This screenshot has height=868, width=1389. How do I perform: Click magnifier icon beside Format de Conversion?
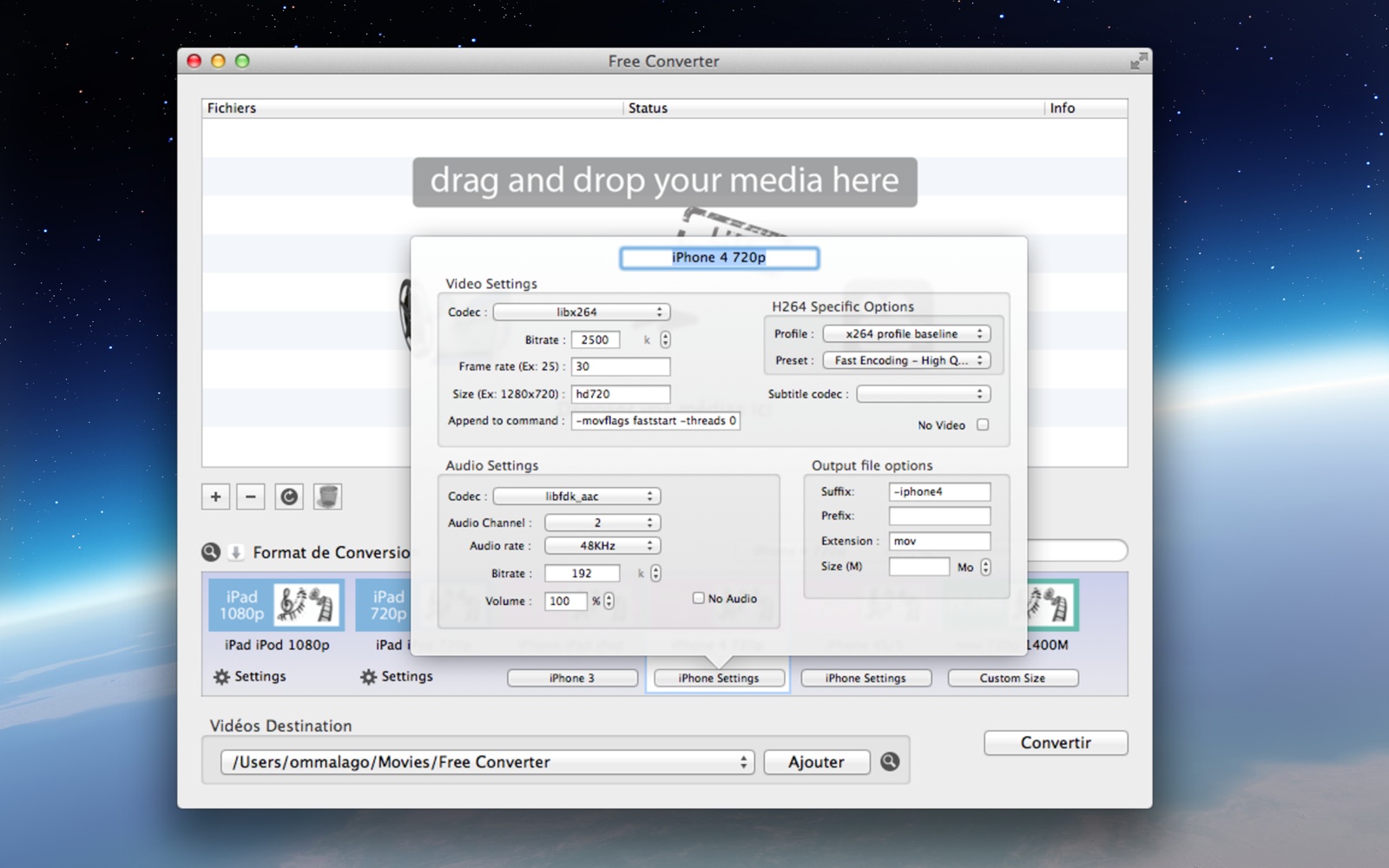point(211,552)
